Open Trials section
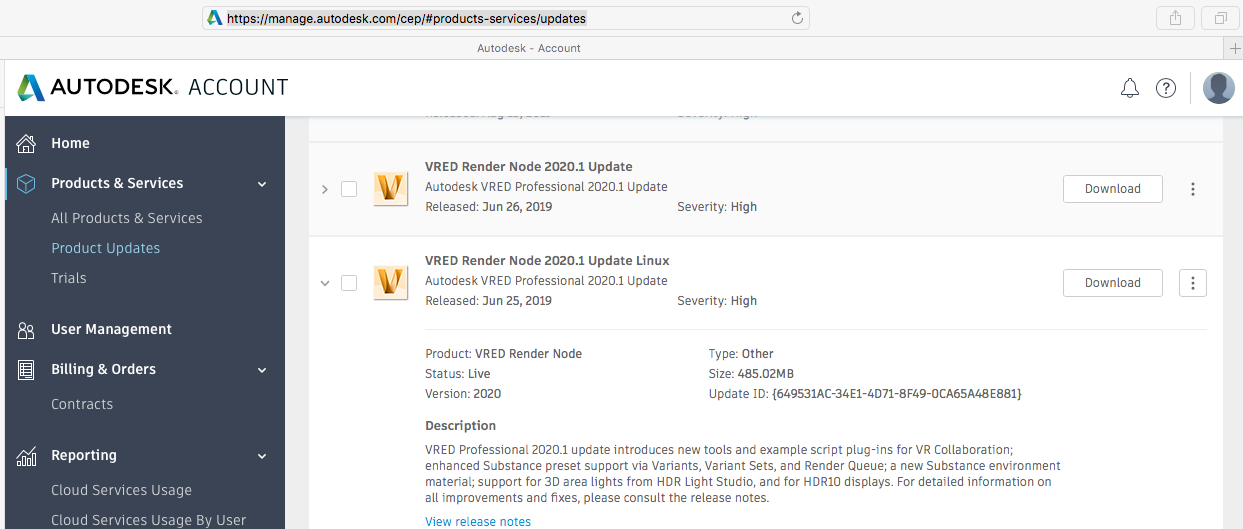 pyautogui.click(x=69, y=278)
